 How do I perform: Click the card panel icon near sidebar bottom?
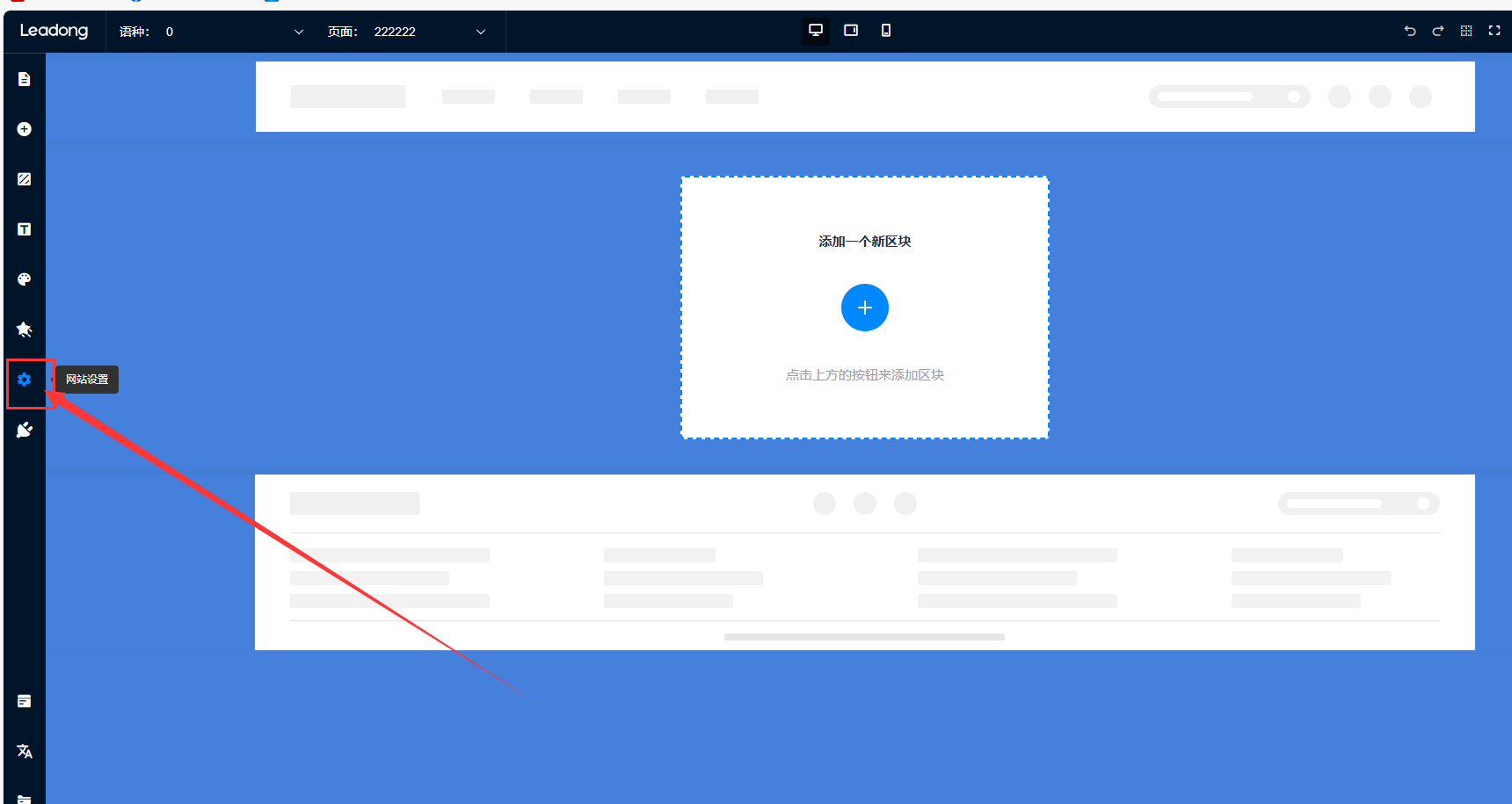click(x=25, y=701)
